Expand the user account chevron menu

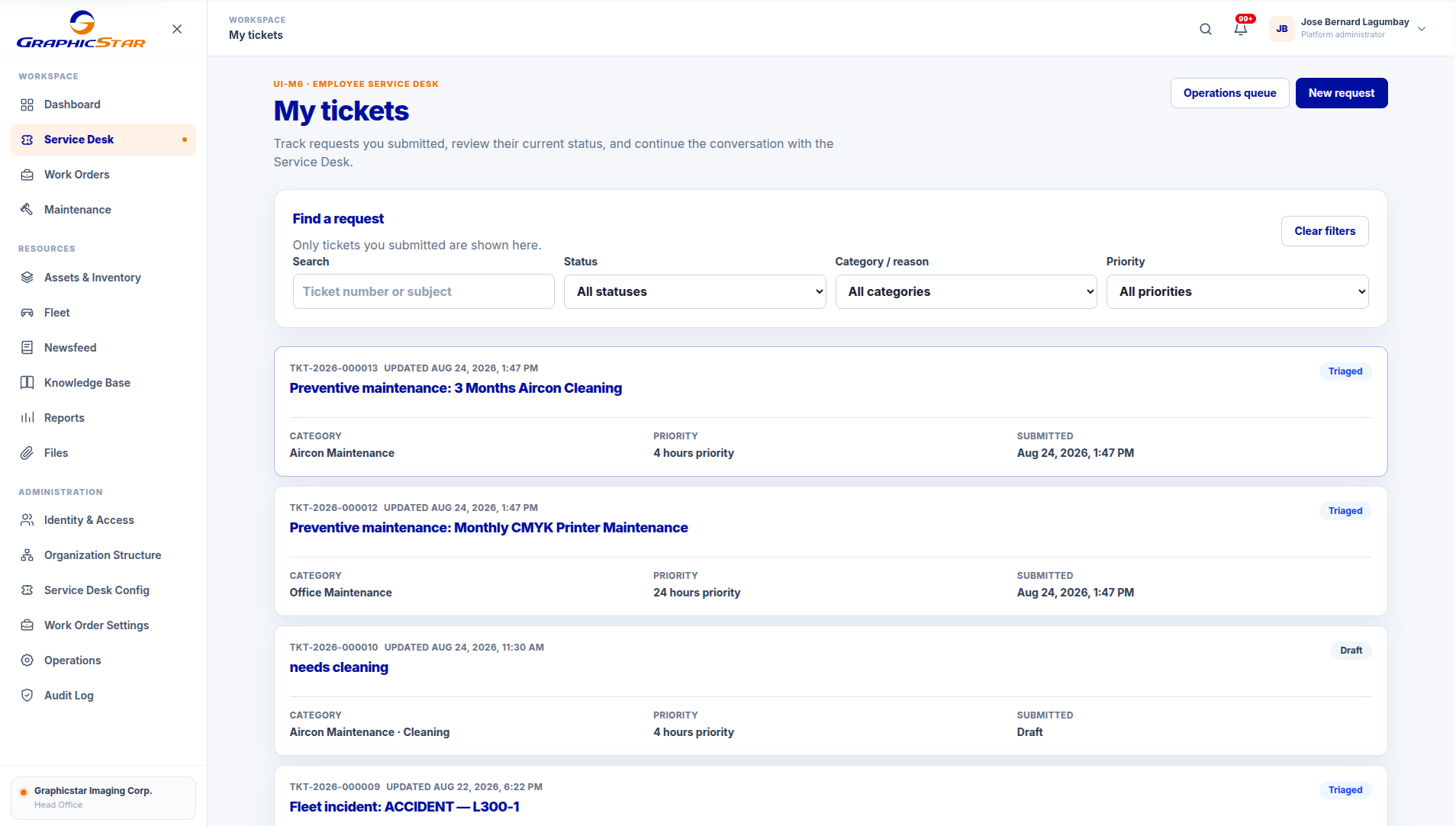1422,29
